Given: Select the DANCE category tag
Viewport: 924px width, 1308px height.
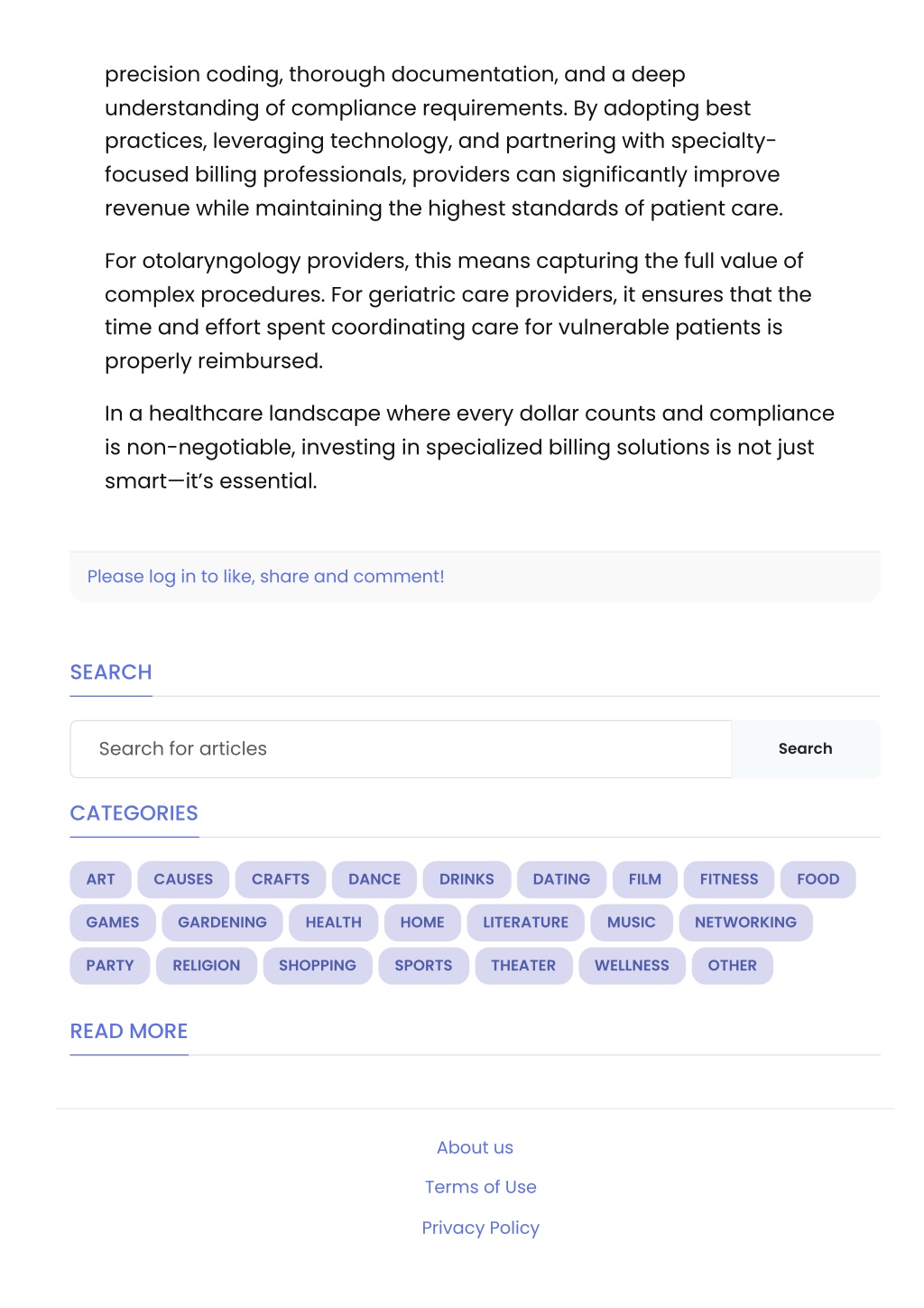Looking at the screenshot, I should (x=374, y=879).
